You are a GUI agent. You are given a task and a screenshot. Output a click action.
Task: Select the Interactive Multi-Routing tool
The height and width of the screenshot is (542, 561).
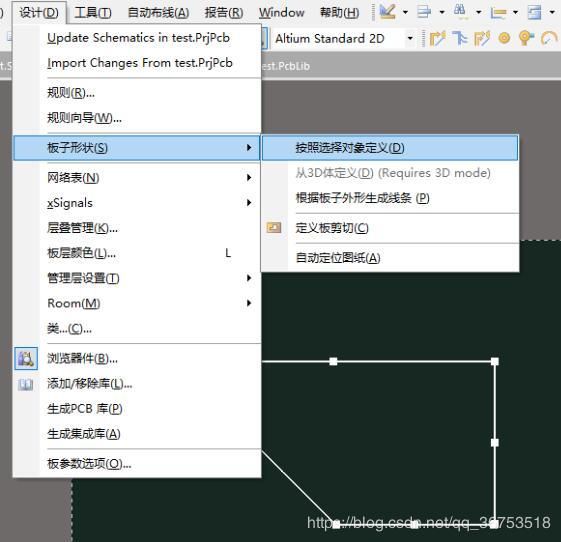pyautogui.click(x=460, y=38)
